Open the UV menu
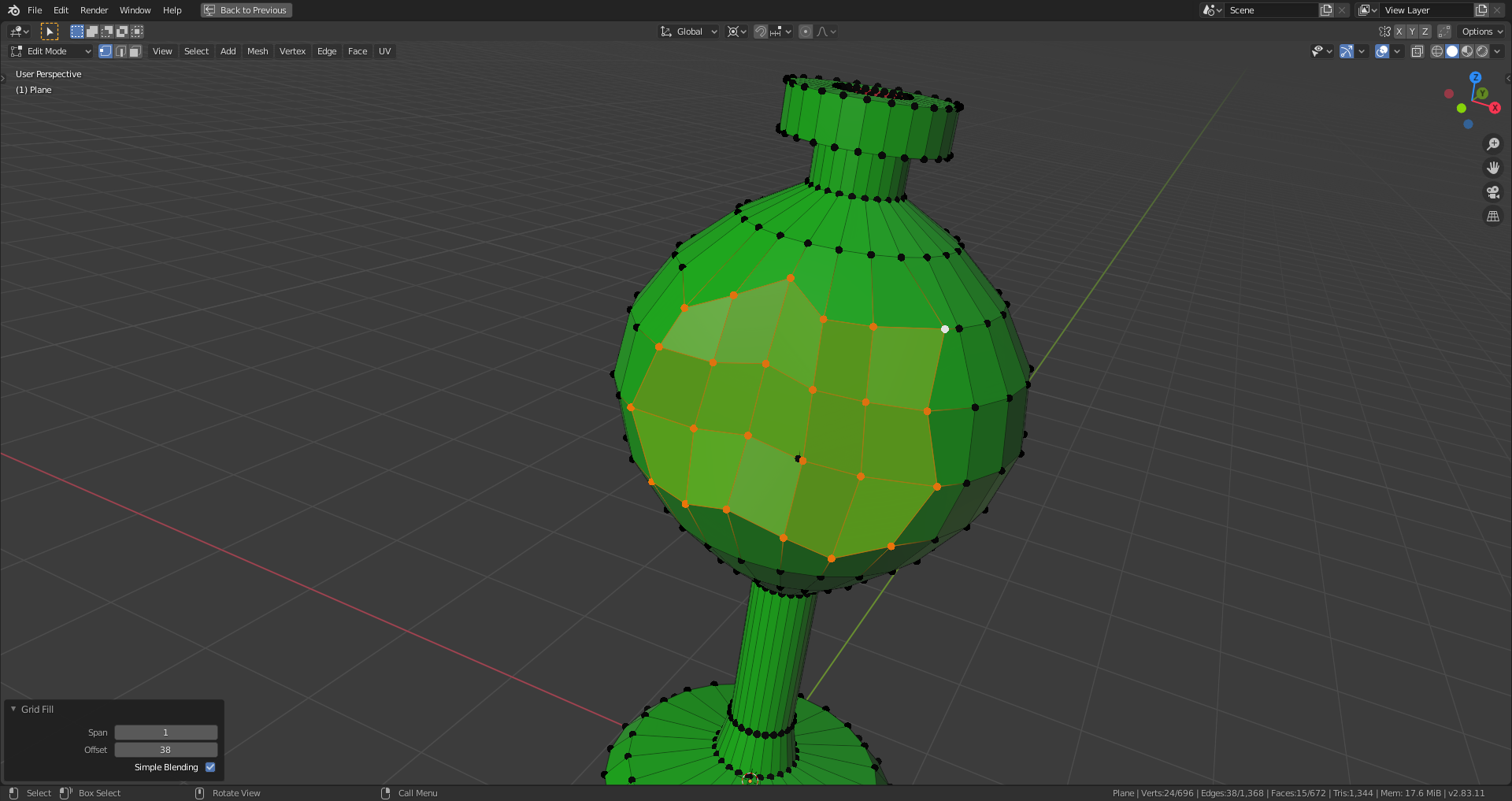Image resolution: width=1512 pixels, height=801 pixels. [x=384, y=51]
